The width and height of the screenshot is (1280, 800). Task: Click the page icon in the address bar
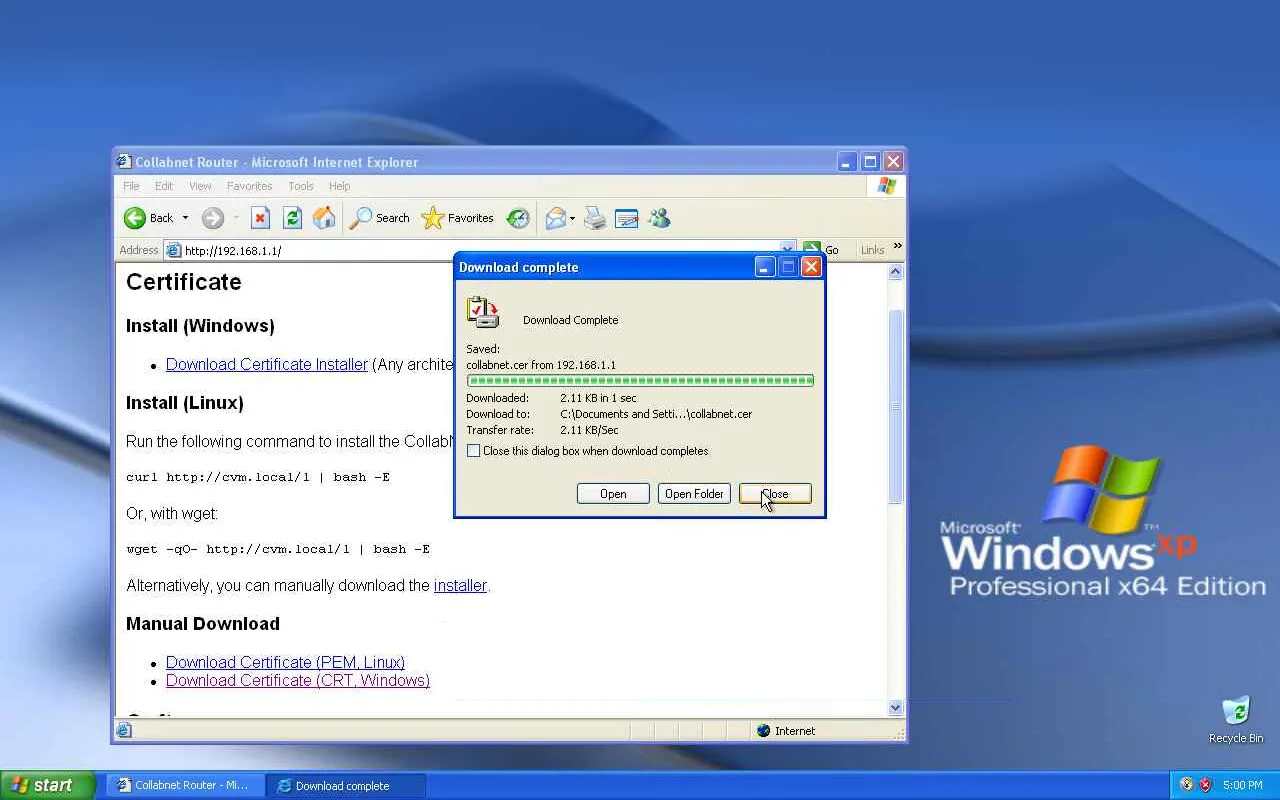pyautogui.click(x=173, y=250)
